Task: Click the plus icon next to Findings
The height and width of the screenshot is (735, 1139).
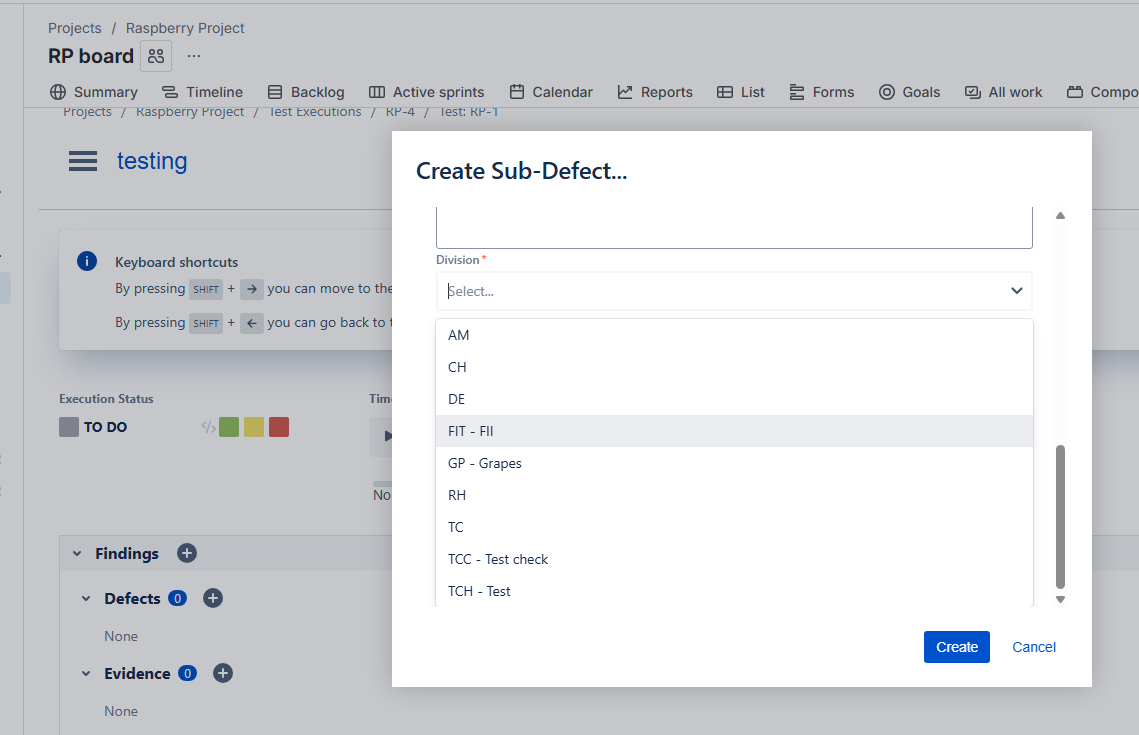Action: click(x=187, y=553)
